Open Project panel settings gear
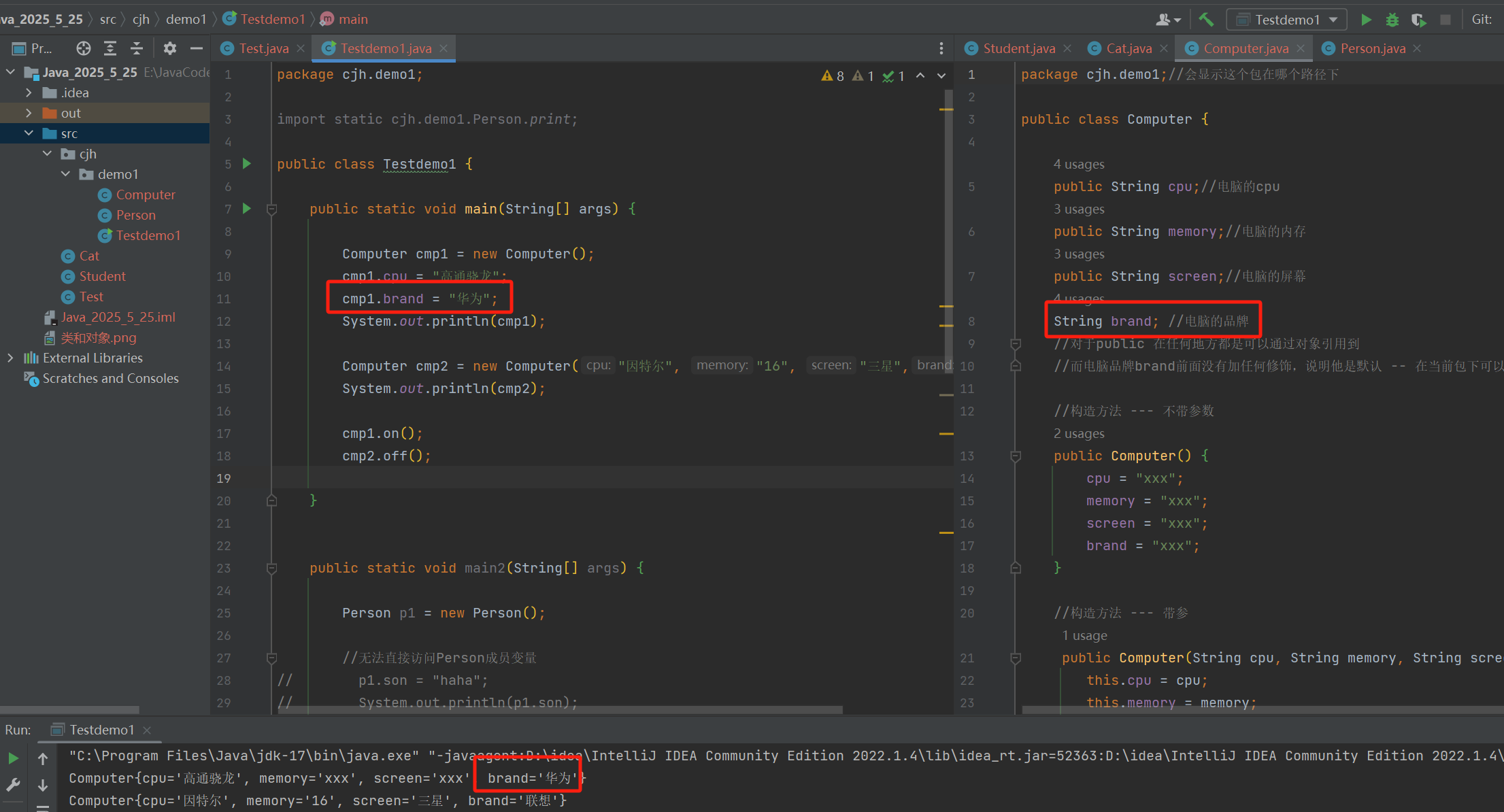The height and width of the screenshot is (812, 1504). tap(170, 48)
